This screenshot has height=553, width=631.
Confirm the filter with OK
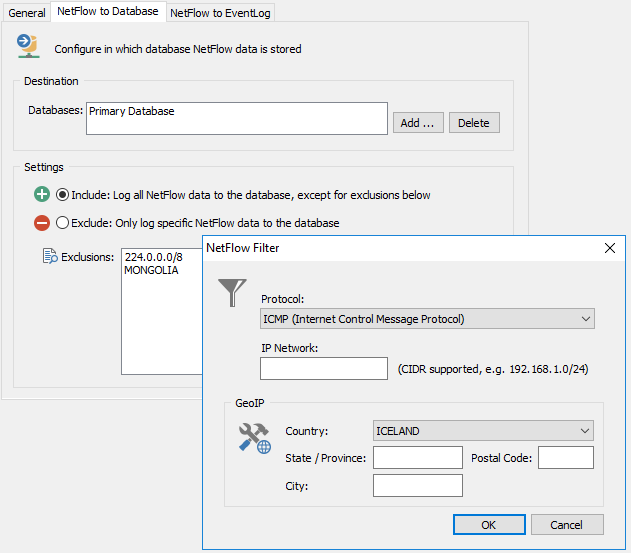coord(489,524)
